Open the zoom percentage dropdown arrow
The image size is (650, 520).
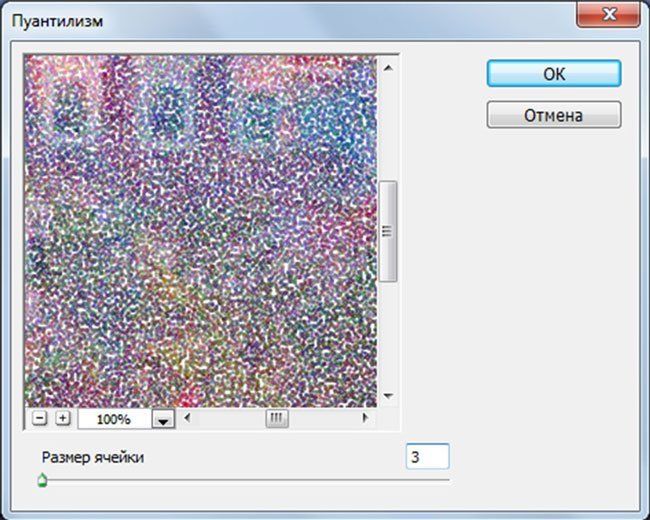pos(163,419)
